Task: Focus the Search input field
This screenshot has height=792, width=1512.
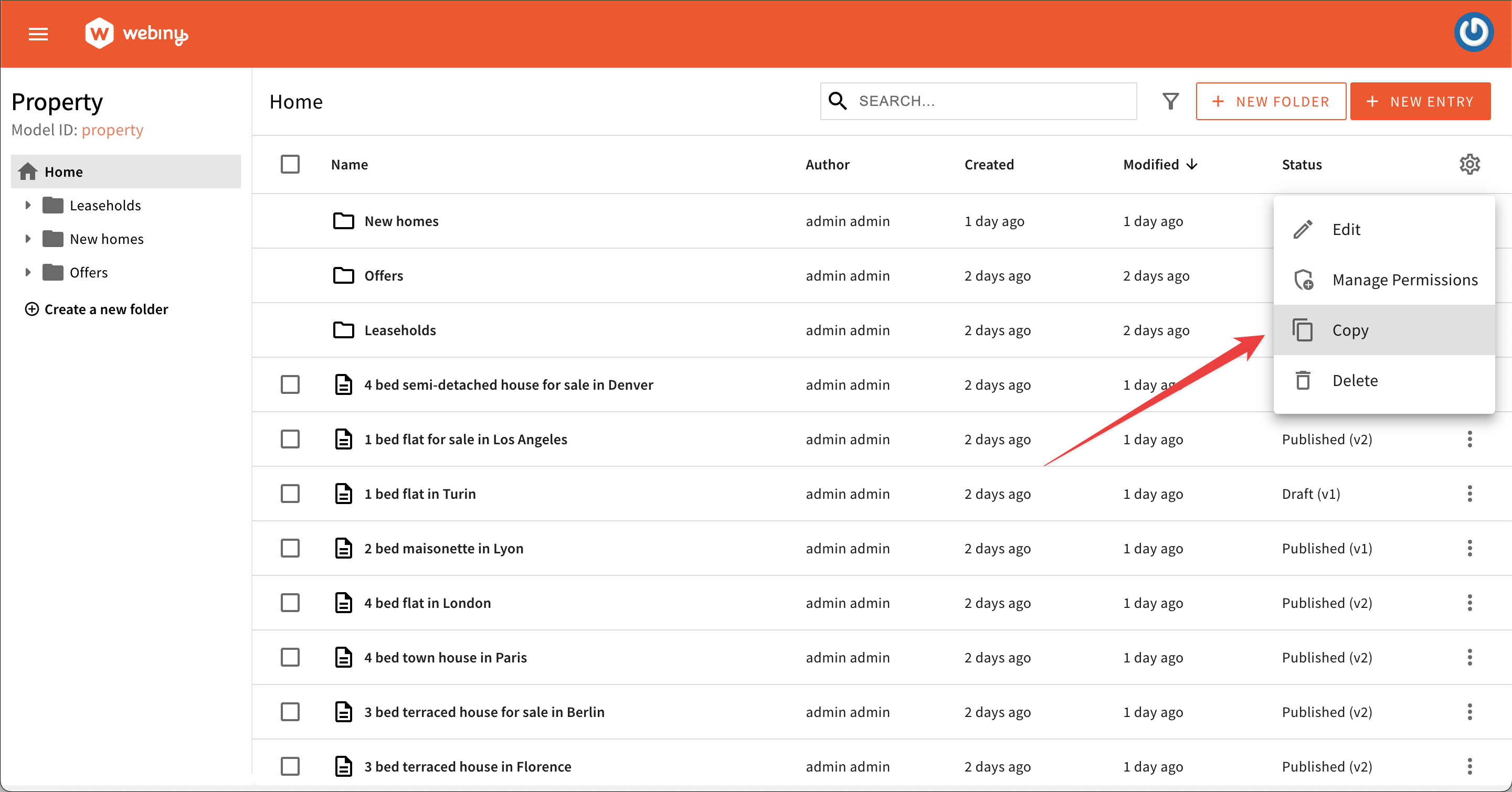Action: pos(992,102)
